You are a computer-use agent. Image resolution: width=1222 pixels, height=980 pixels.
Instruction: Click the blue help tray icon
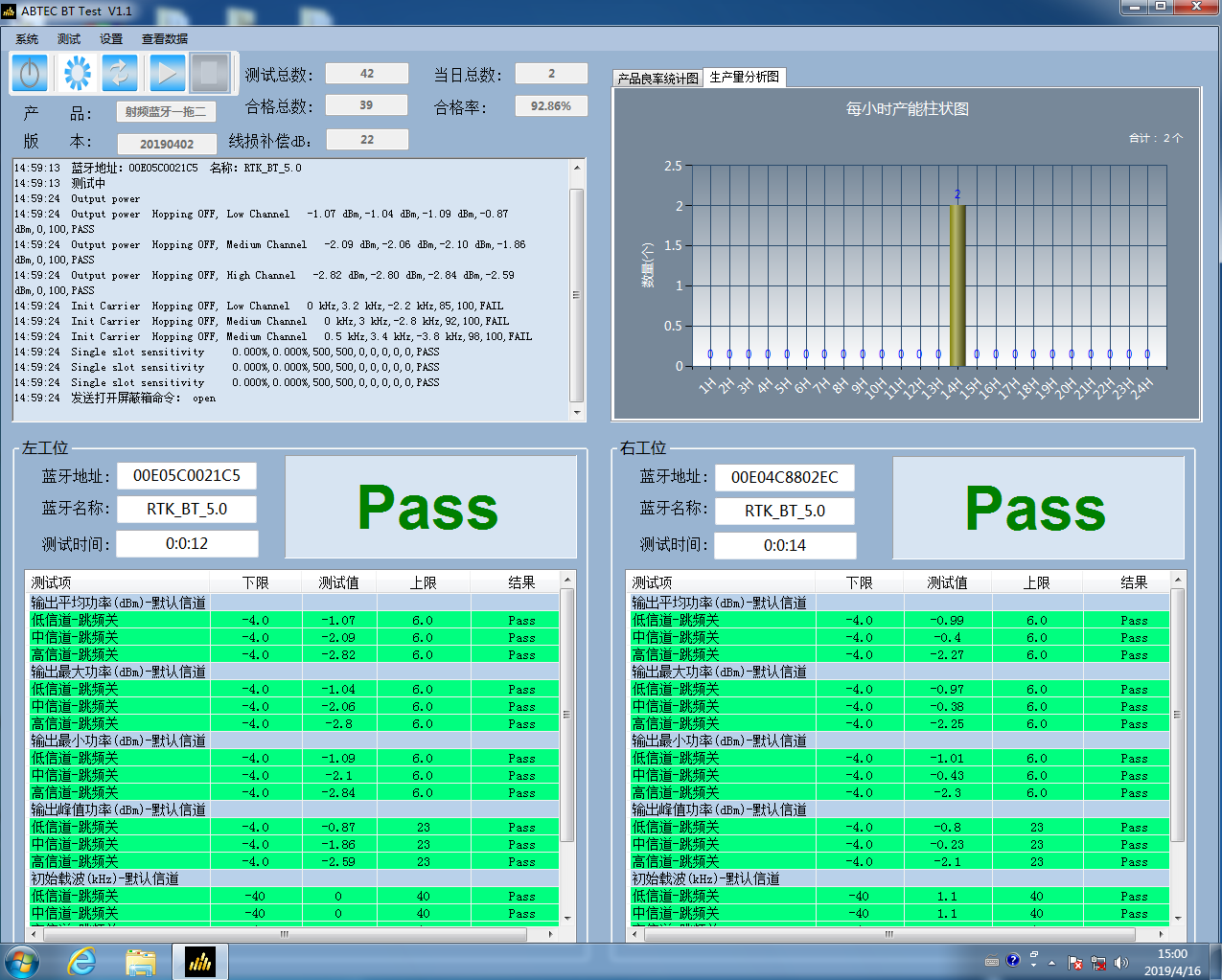point(1013,960)
